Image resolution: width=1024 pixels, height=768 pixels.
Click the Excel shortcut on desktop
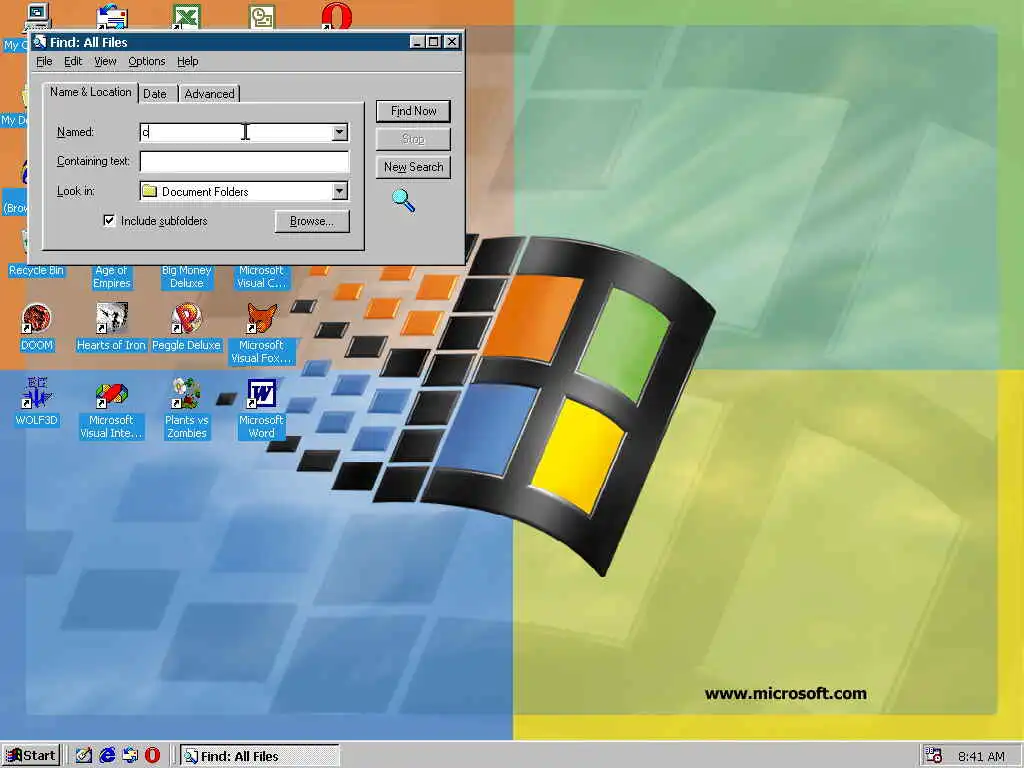(186, 16)
